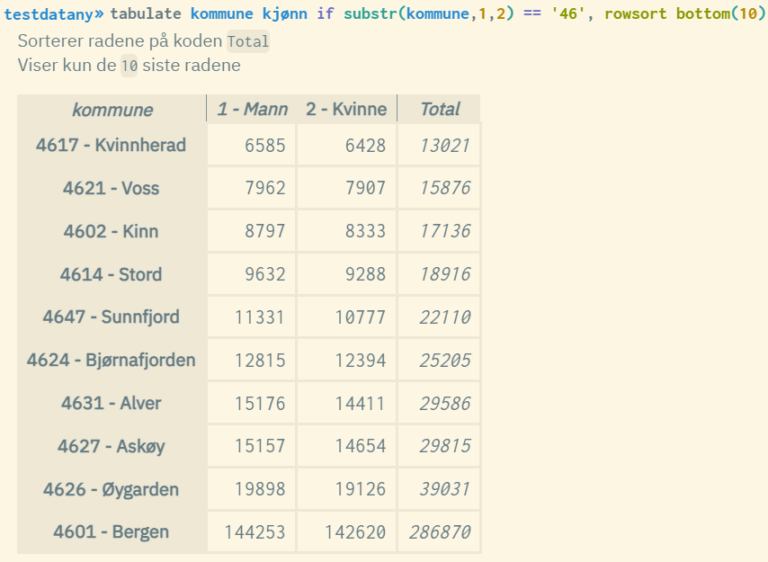Select the "4631 - Alver" row label
Viewport: 768px width, 562px height.
tap(111, 403)
